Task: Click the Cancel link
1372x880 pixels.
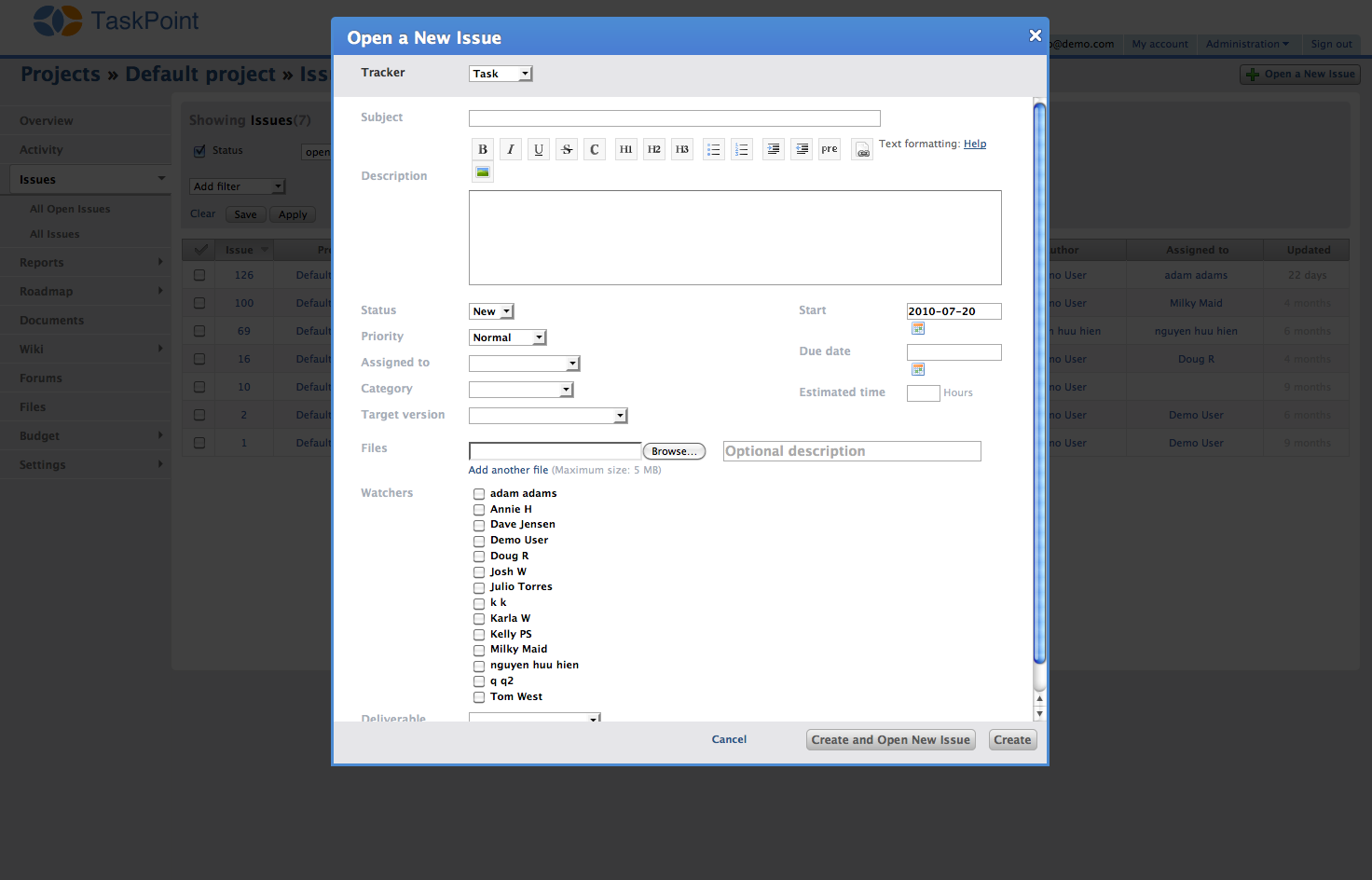Action: (x=729, y=739)
